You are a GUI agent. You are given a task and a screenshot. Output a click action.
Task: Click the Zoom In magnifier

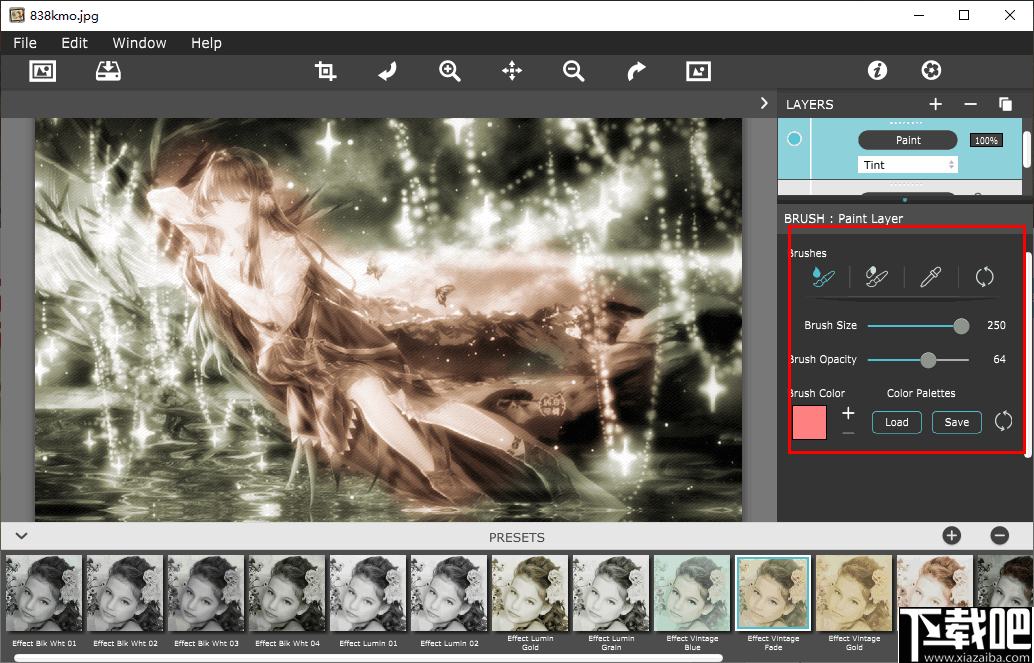(x=450, y=71)
